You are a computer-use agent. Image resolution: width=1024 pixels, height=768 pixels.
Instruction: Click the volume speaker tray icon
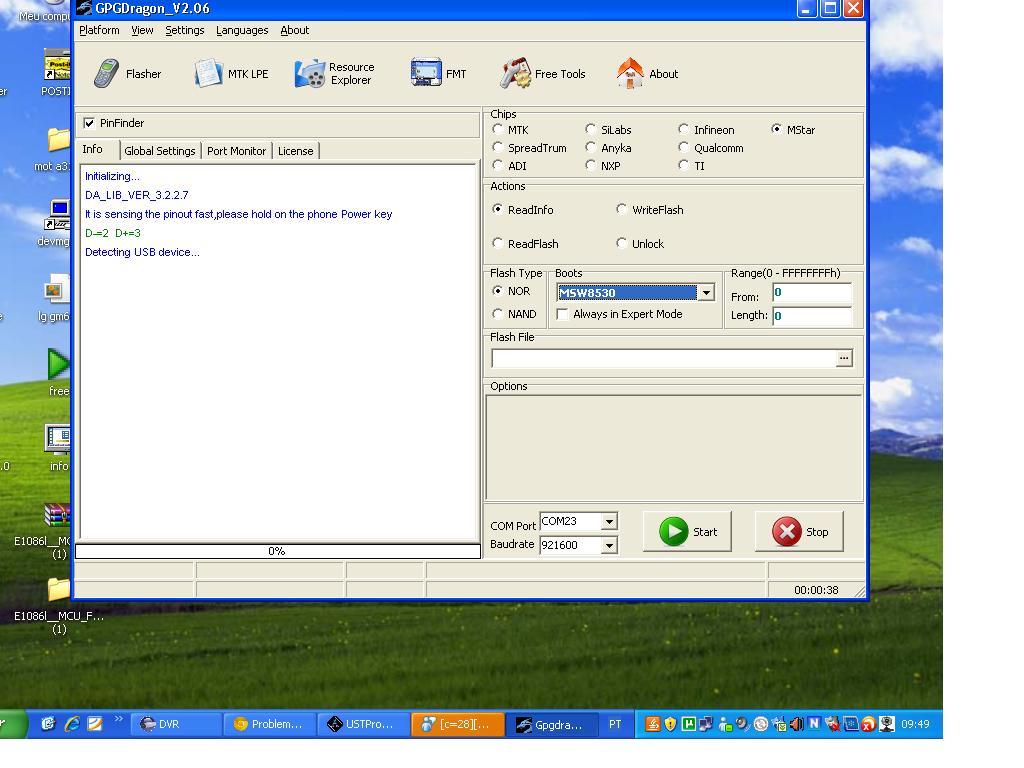coord(796,724)
